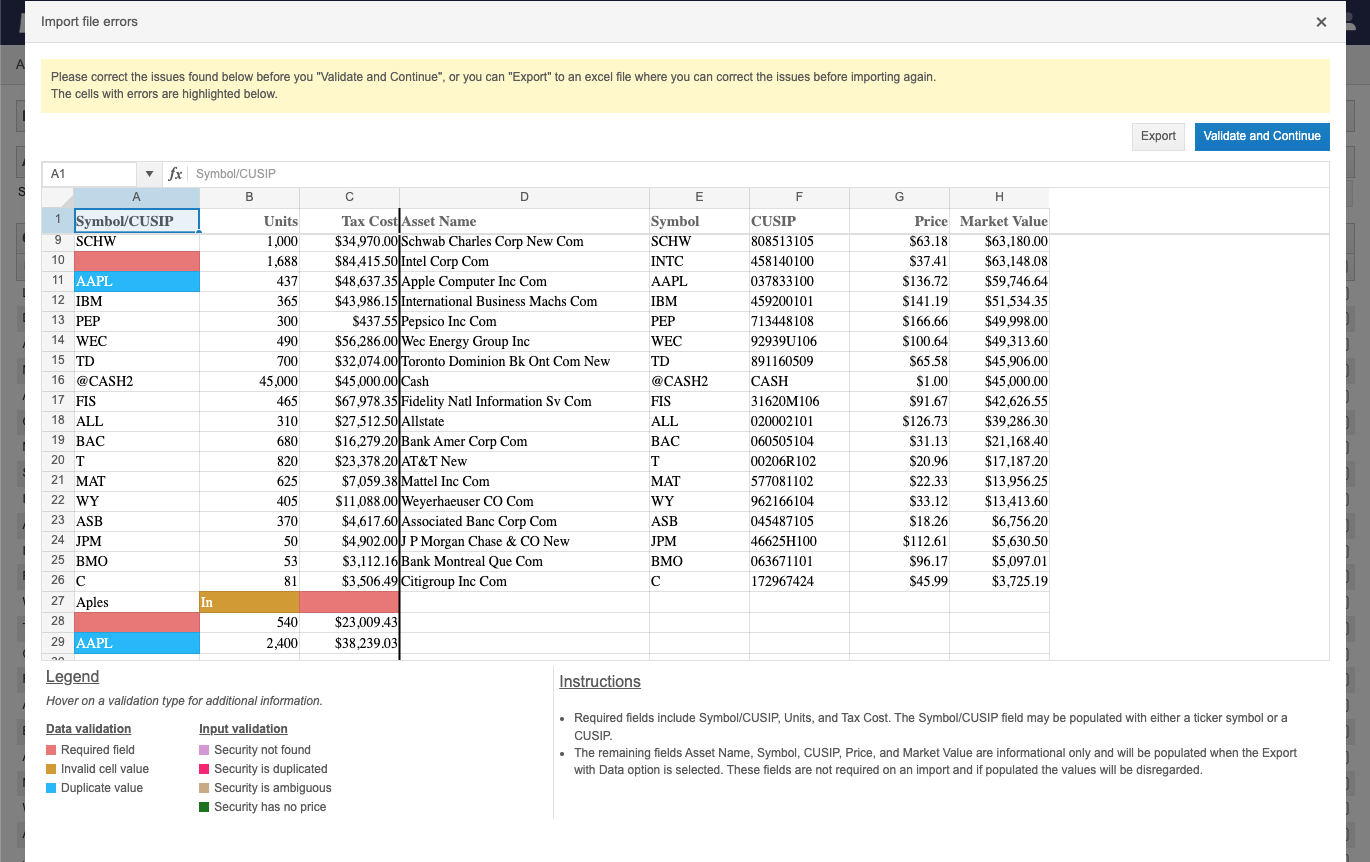Image resolution: width=1370 pixels, height=862 pixels.
Task: Select column F header
Action: 799,197
